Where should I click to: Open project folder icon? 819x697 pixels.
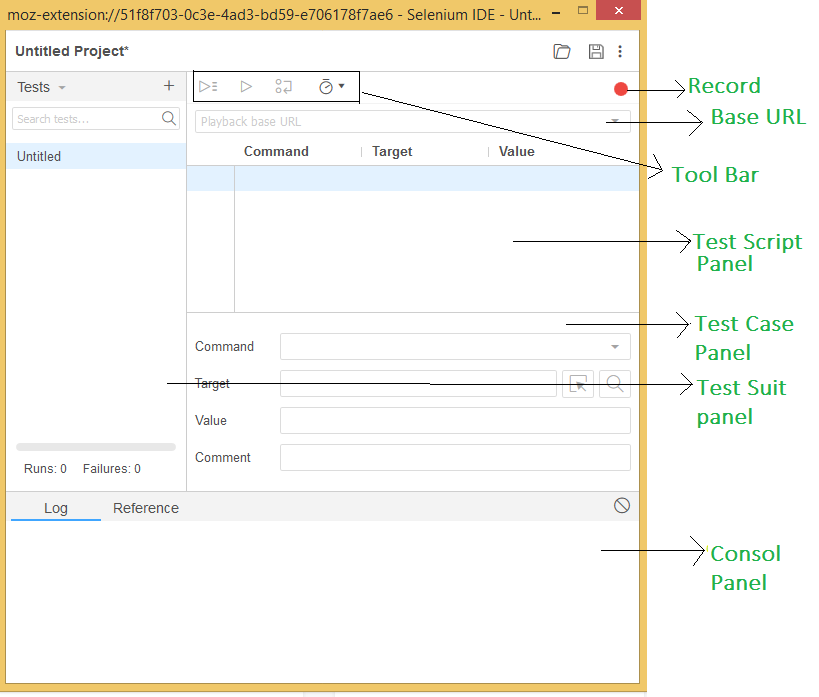click(x=562, y=51)
